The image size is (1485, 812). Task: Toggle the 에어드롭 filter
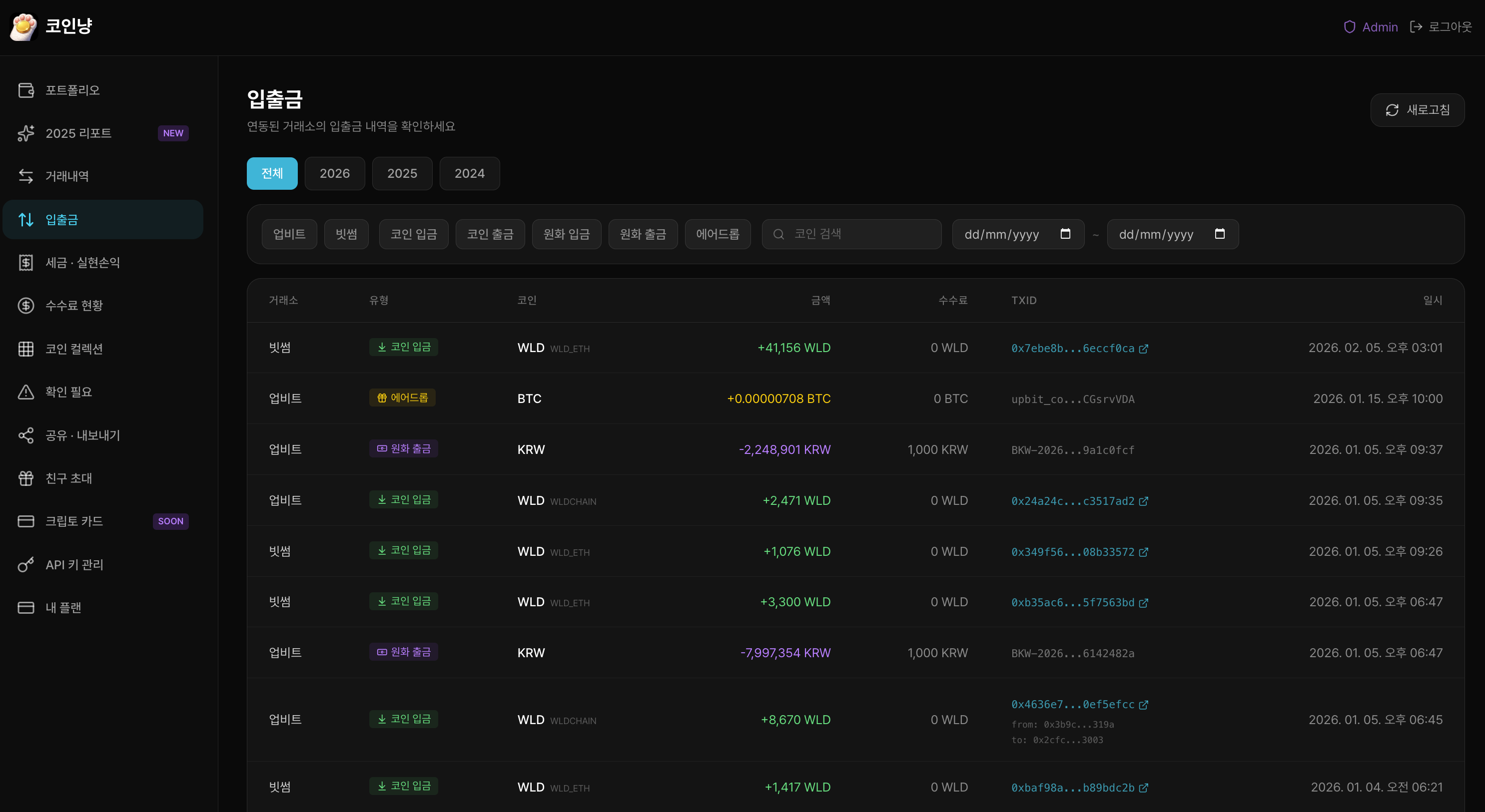(x=717, y=234)
